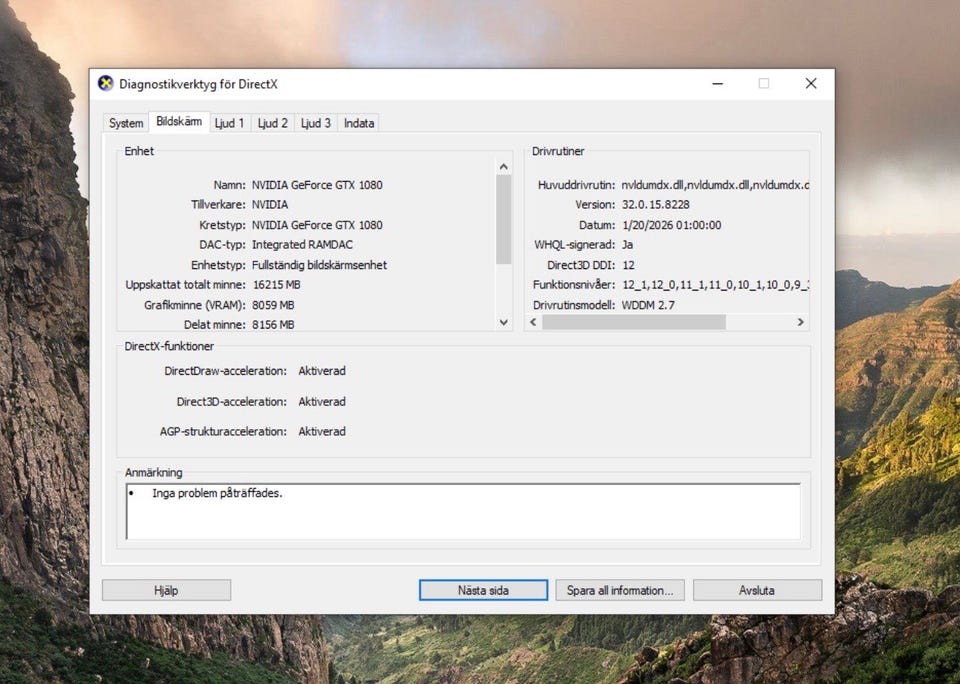Click the Drivrutiner horizontal scrollbar thumb
960x684 pixels.
(633, 322)
